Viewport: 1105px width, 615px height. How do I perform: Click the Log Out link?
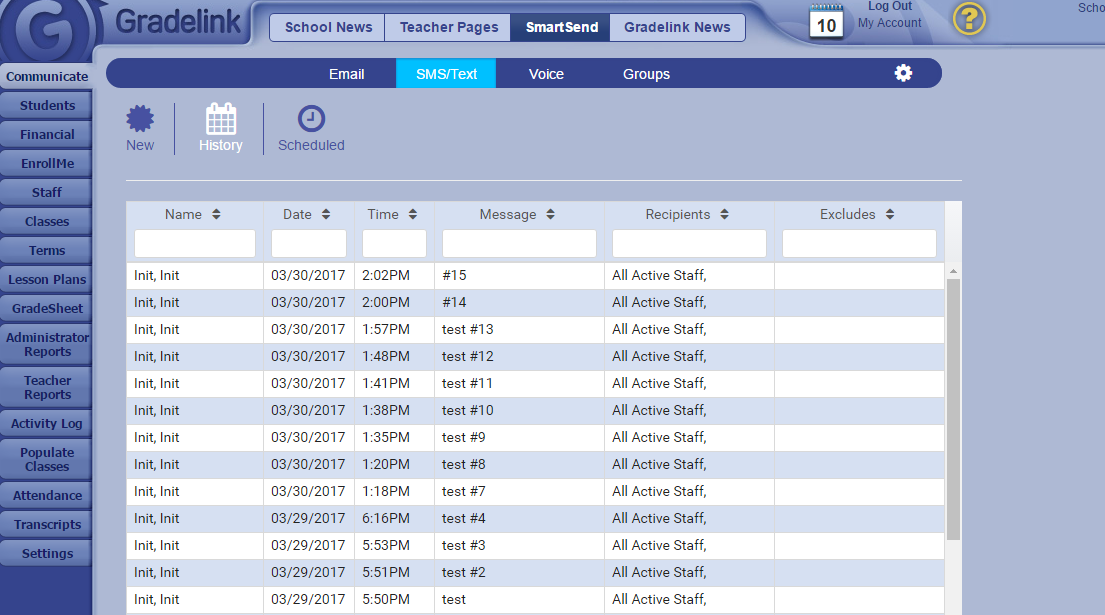[x=889, y=6]
